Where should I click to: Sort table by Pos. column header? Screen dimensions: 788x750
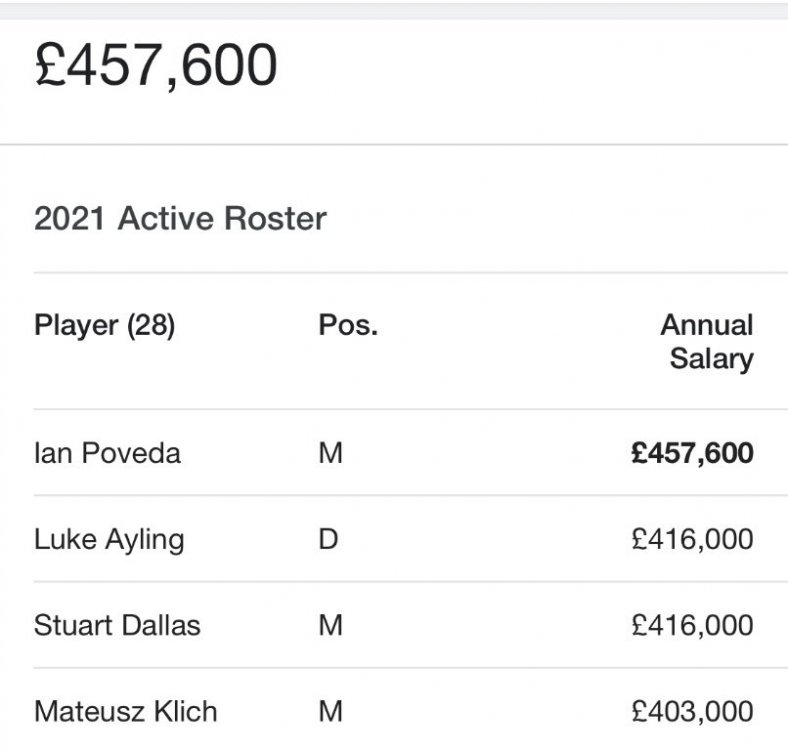348,326
